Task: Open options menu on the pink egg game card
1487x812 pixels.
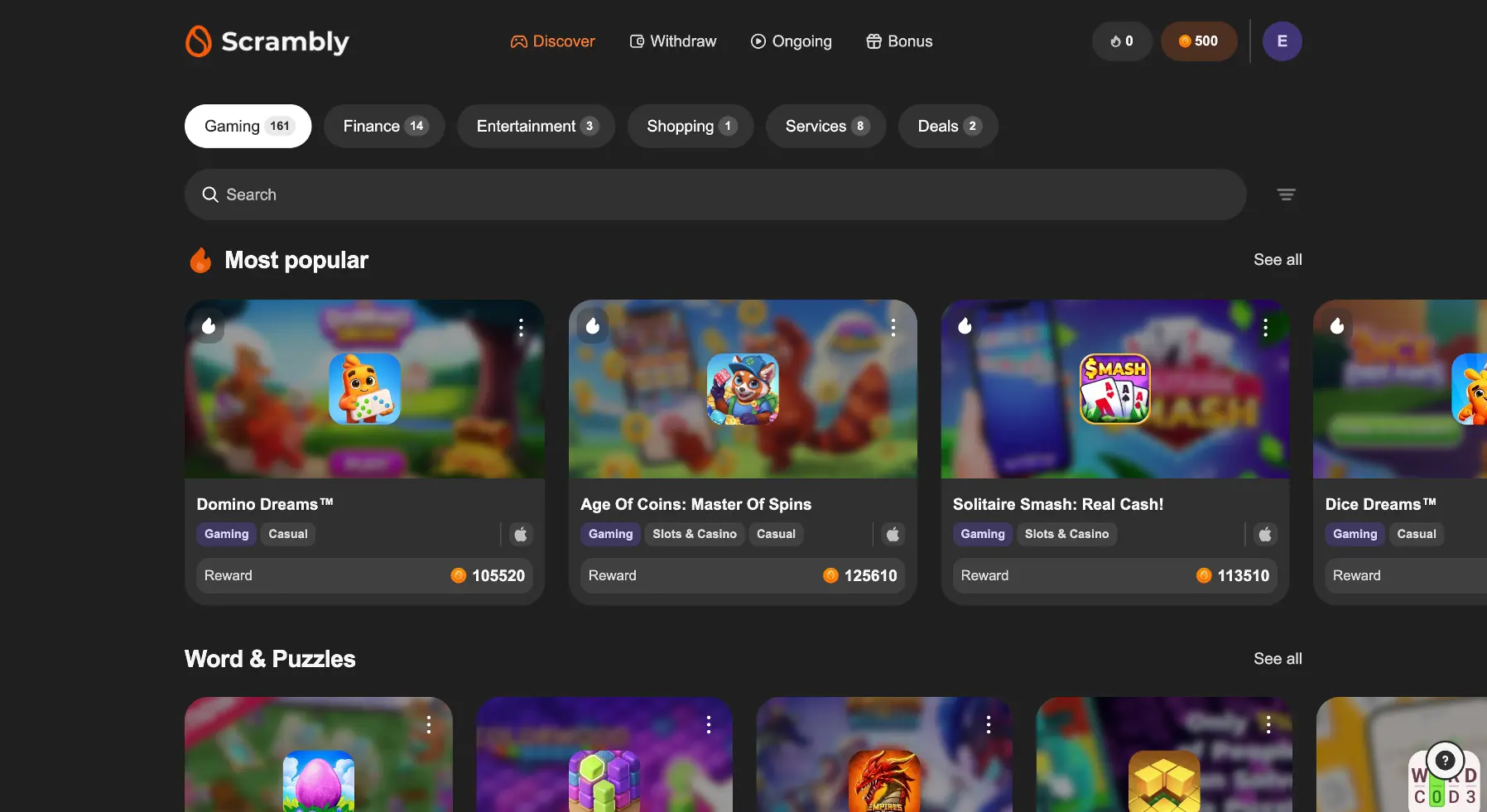Action: (x=429, y=725)
